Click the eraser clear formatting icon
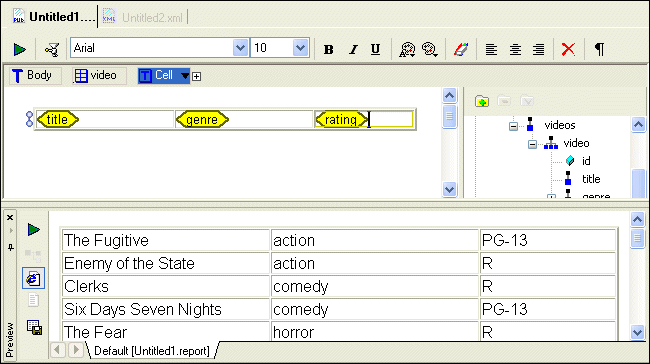Image resolution: width=650 pixels, height=364 pixels. (461, 49)
